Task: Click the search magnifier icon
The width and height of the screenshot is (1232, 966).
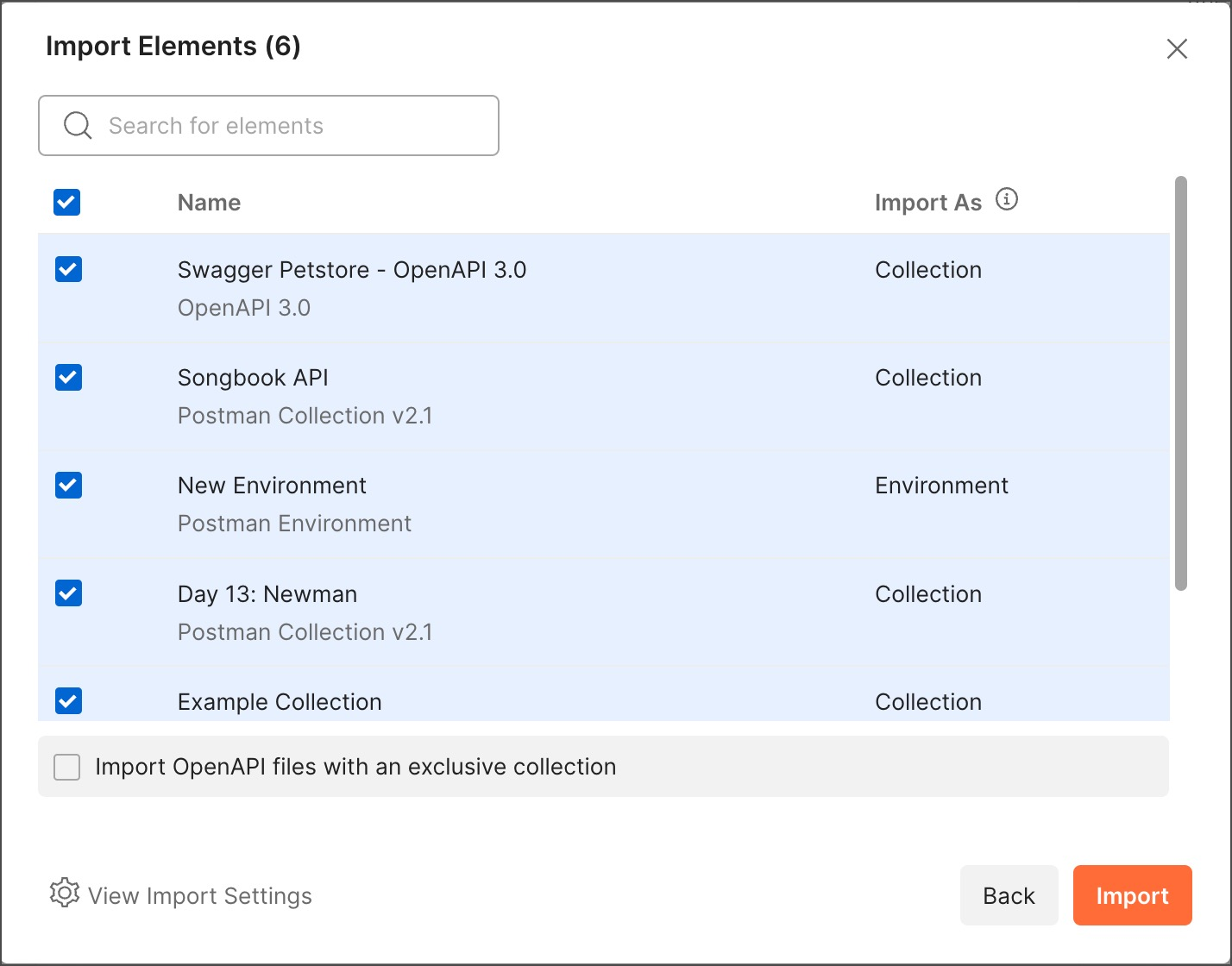Action: 78,125
